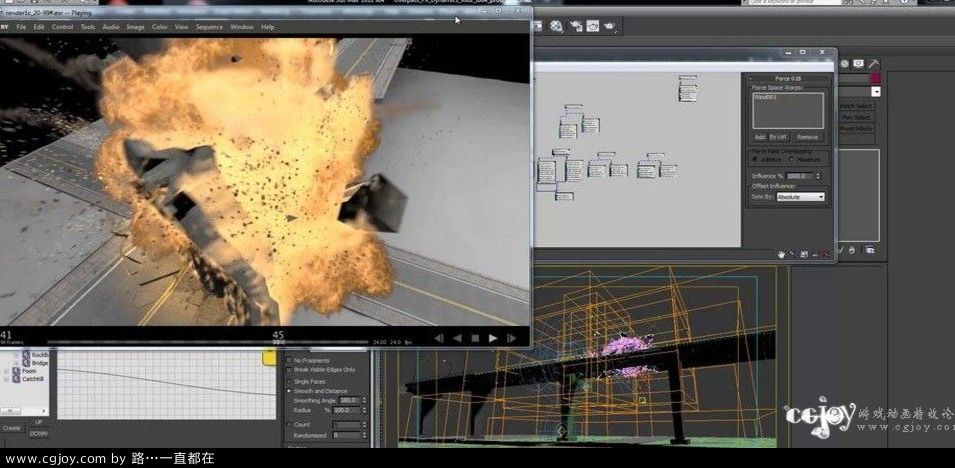
Task: Click the Render Setup icon in 3ds Max toolbar
Action: (576, 26)
